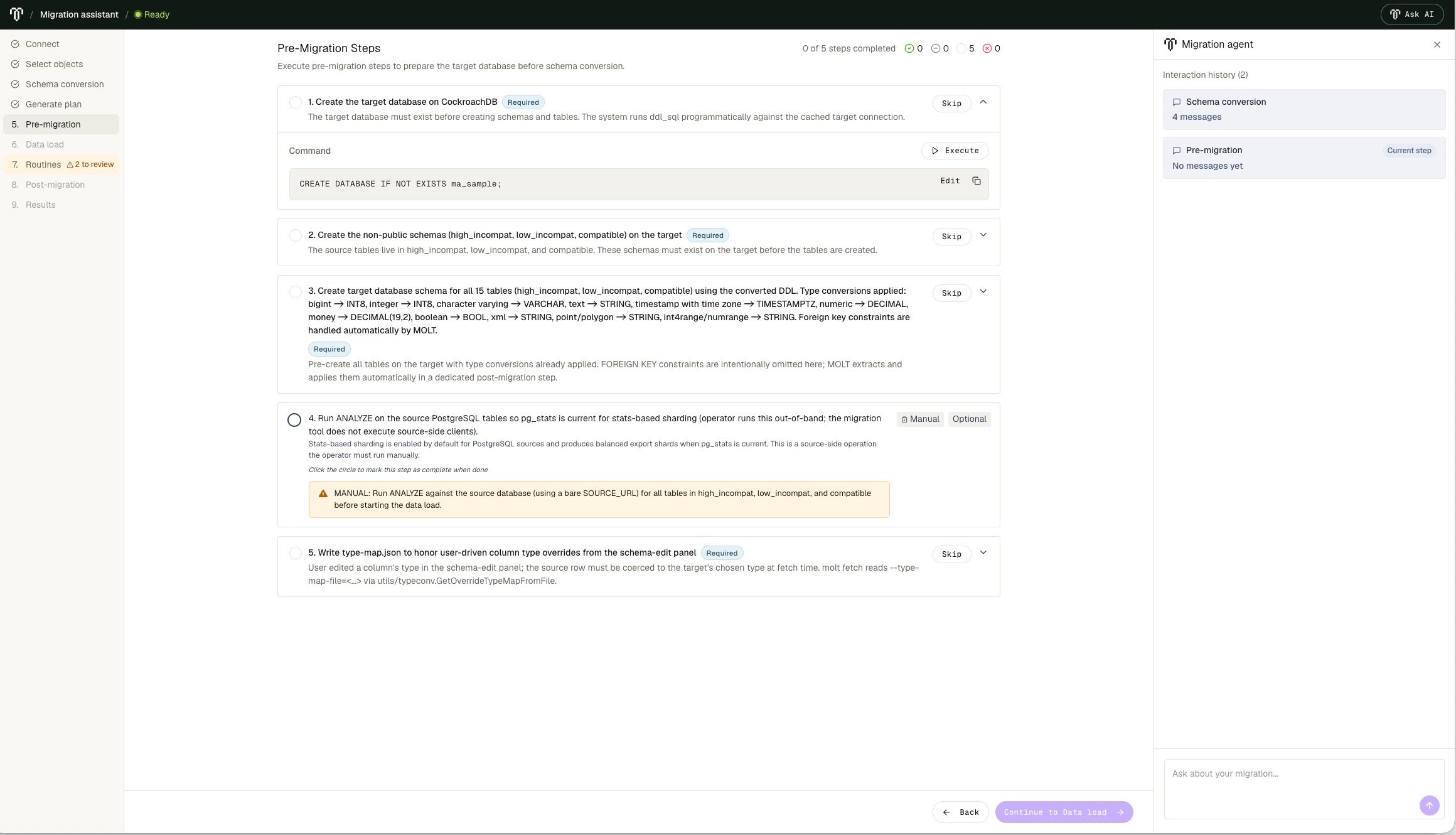This screenshot has width=1456, height=835.
Task: Click Schema conversion sidebar checkmark icon
Action: tap(15, 84)
